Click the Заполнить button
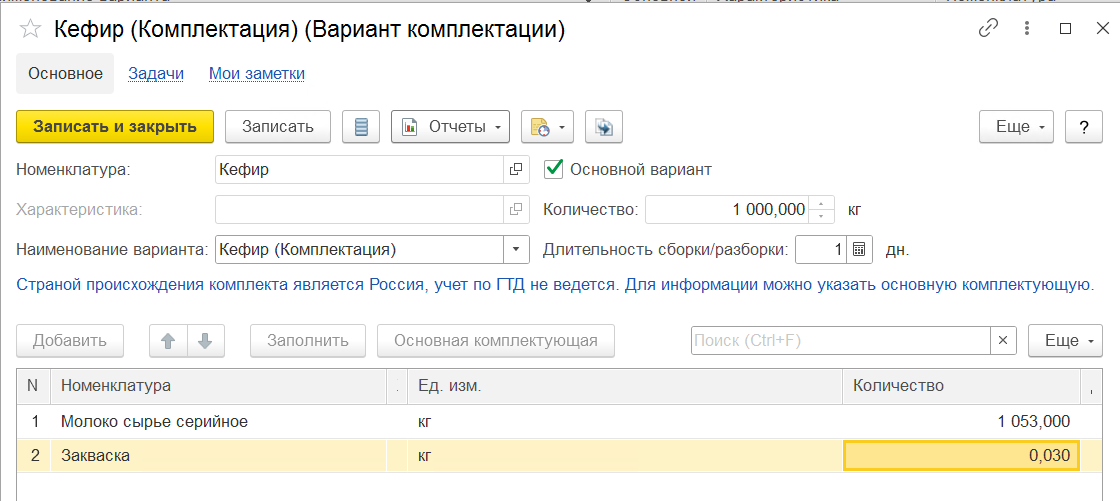Image resolution: width=1120 pixels, height=501 pixels. (308, 340)
